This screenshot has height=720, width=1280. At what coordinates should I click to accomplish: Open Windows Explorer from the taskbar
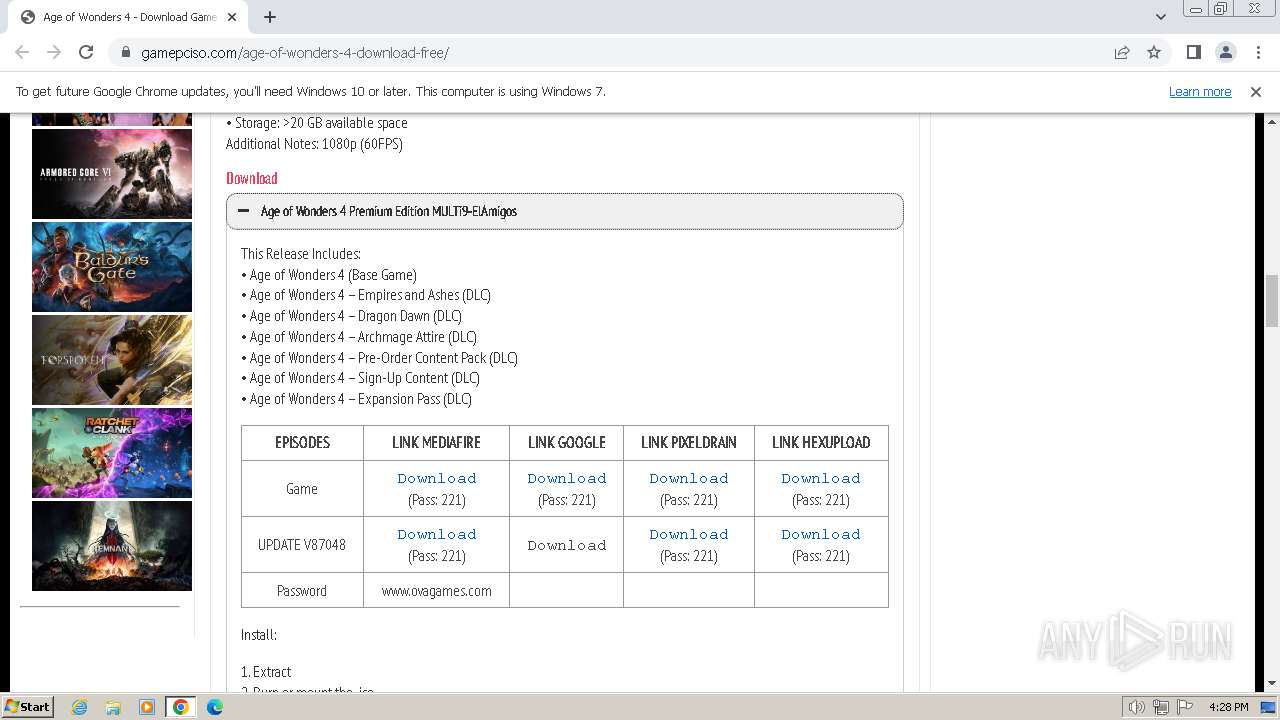pos(113,707)
